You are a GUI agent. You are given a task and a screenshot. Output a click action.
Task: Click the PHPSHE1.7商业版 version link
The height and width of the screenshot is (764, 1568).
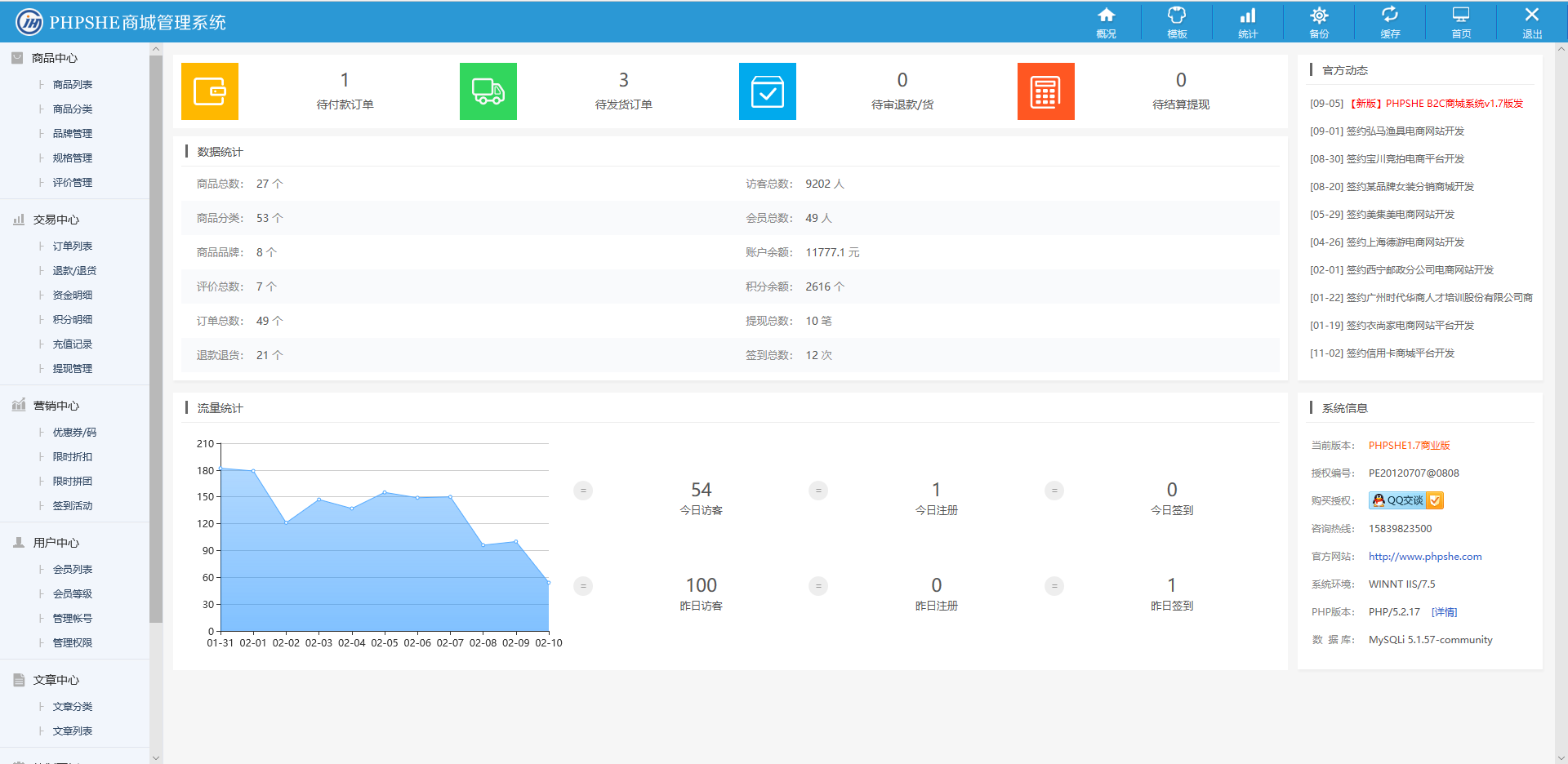(1410, 446)
